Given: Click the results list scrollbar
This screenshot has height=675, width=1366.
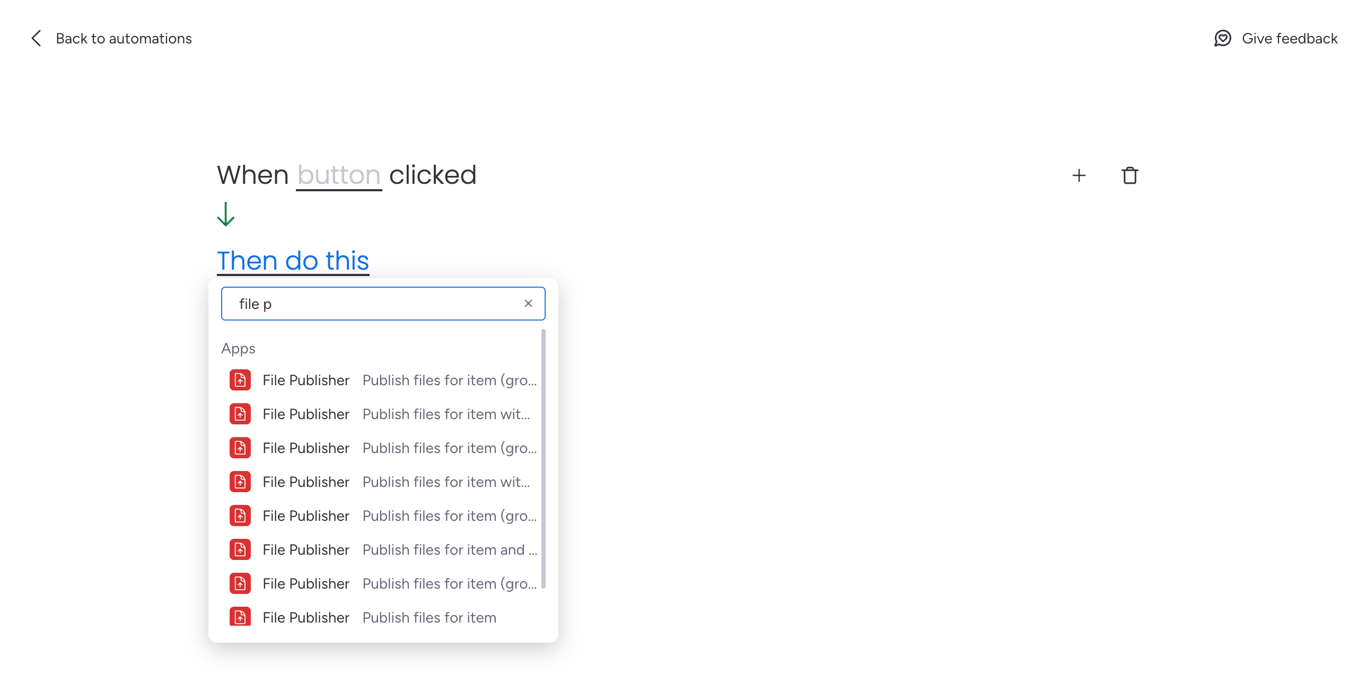Looking at the screenshot, I should point(543,458).
